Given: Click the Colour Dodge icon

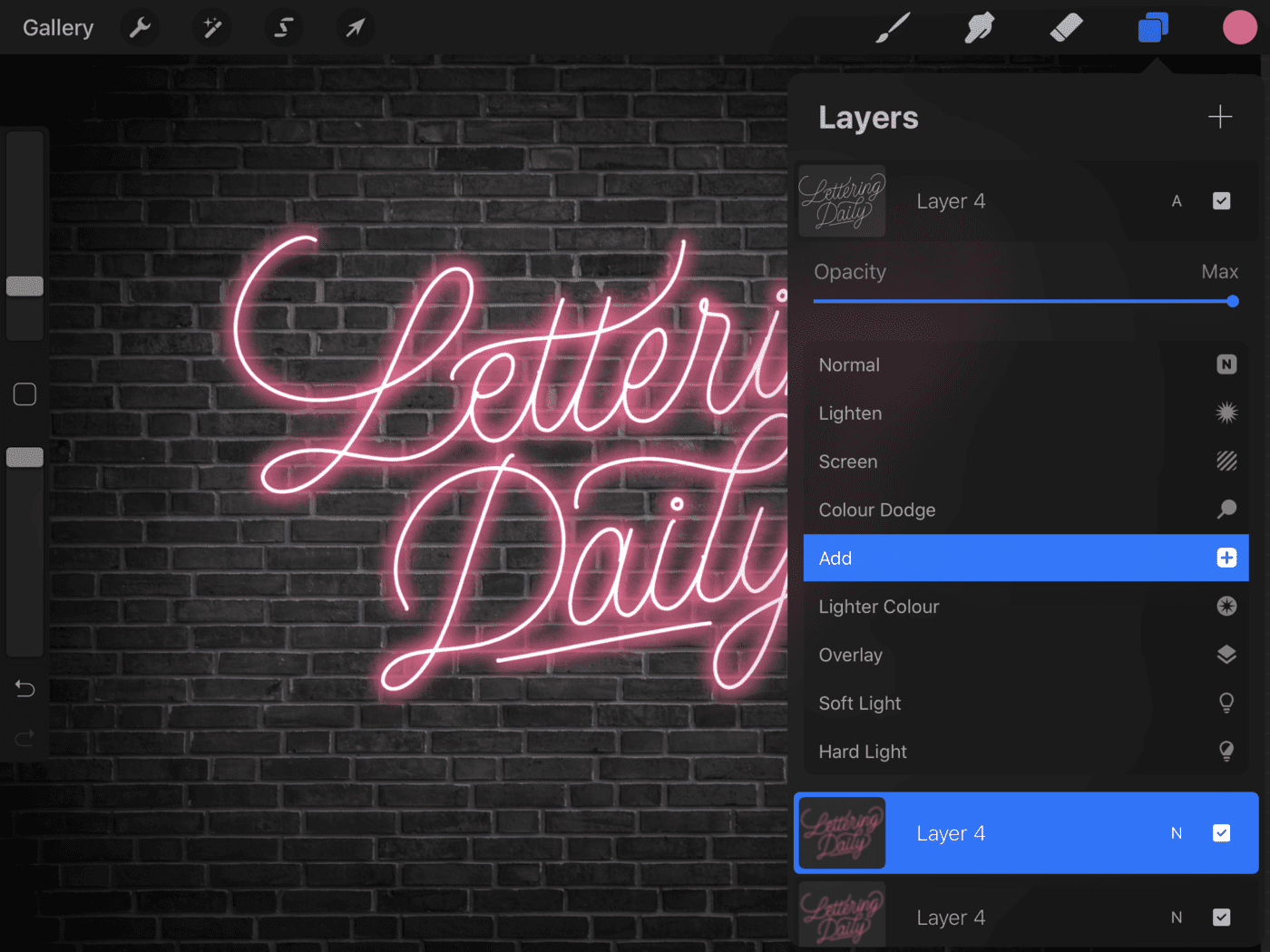Looking at the screenshot, I should (1226, 510).
